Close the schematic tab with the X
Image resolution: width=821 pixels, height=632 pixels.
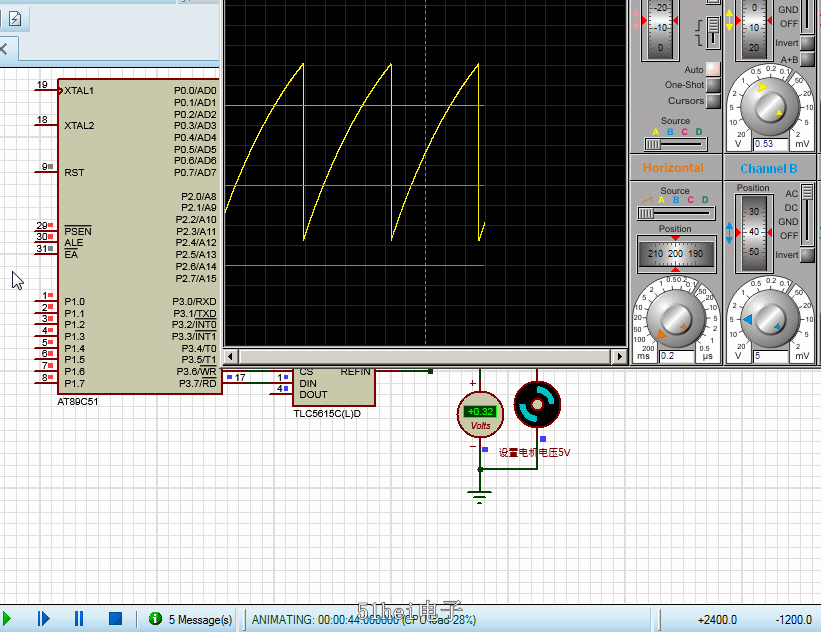4,49
